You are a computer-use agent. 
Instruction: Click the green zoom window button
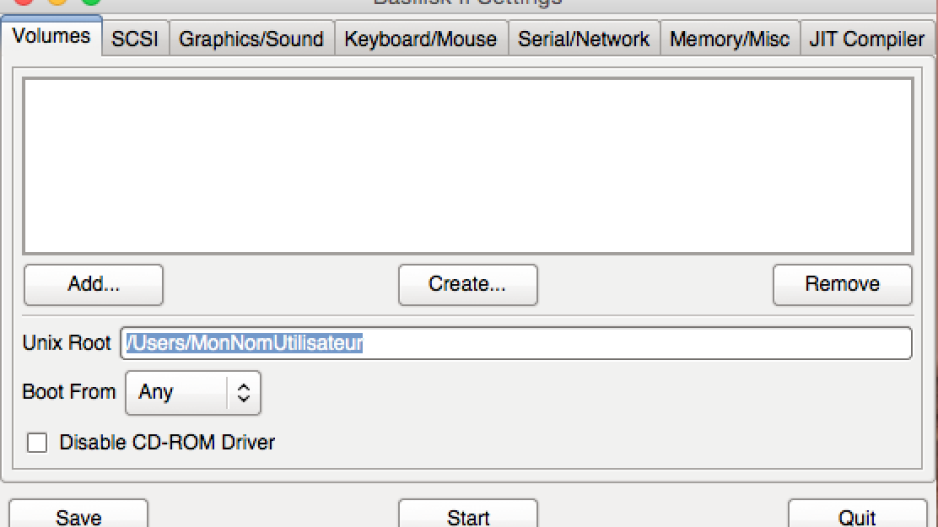[91, 2]
